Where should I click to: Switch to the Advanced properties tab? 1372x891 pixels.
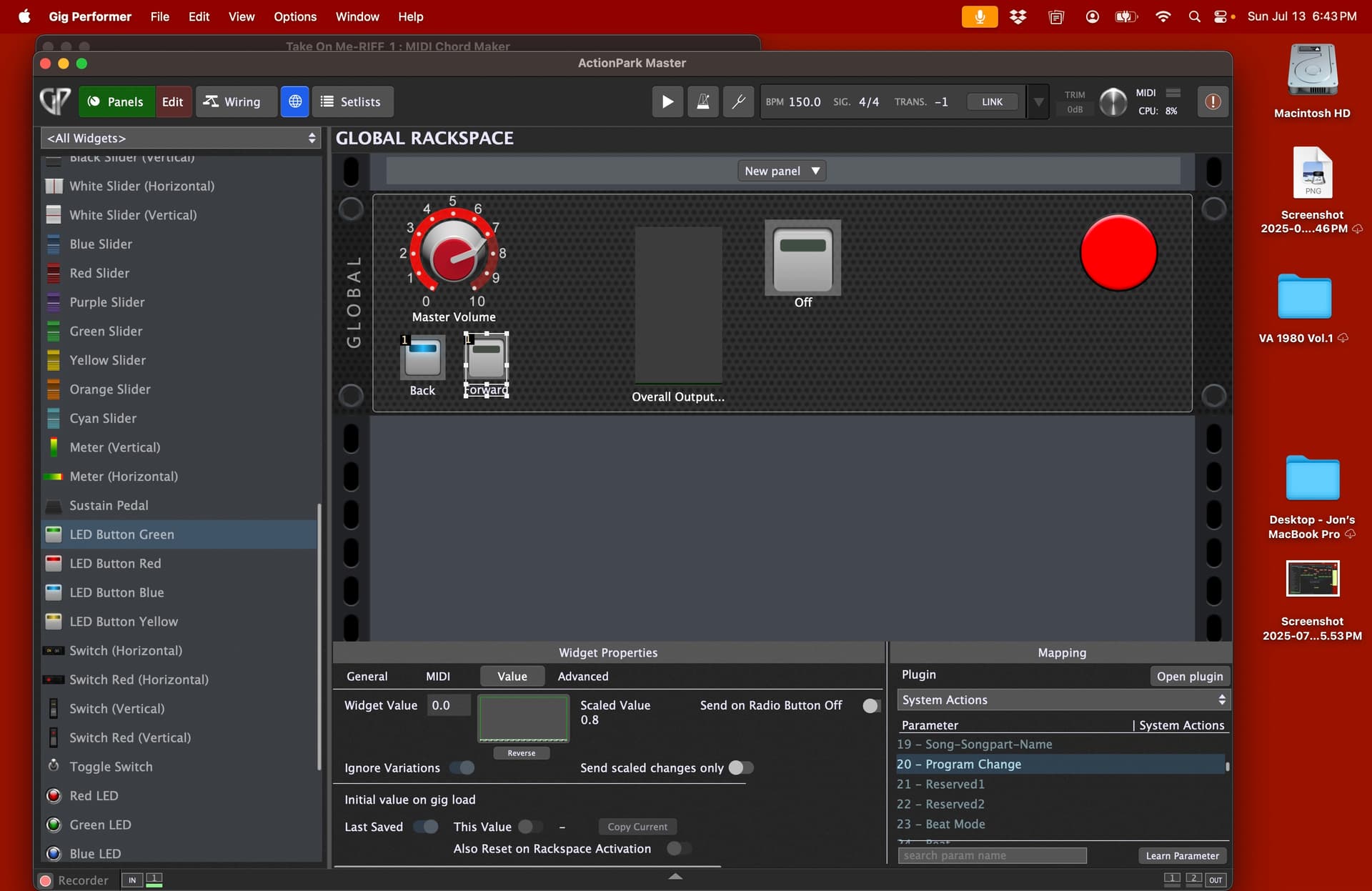pyautogui.click(x=582, y=676)
